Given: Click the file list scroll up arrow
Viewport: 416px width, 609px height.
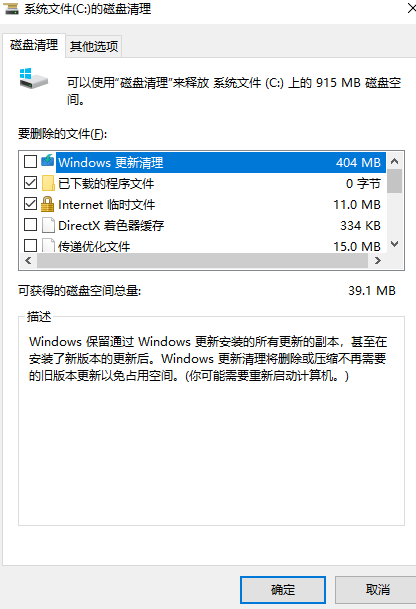Looking at the screenshot, I should point(395,161).
